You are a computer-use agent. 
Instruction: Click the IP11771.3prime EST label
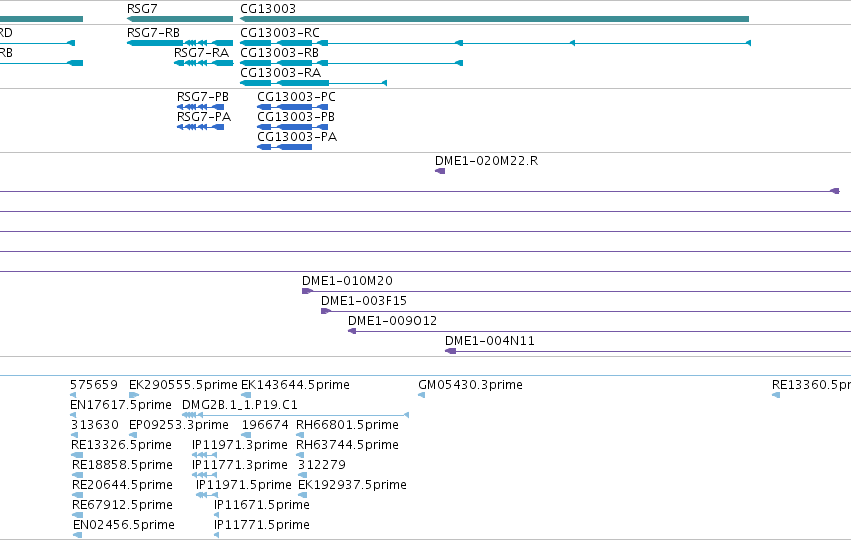pyautogui.click(x=240, y=465)
